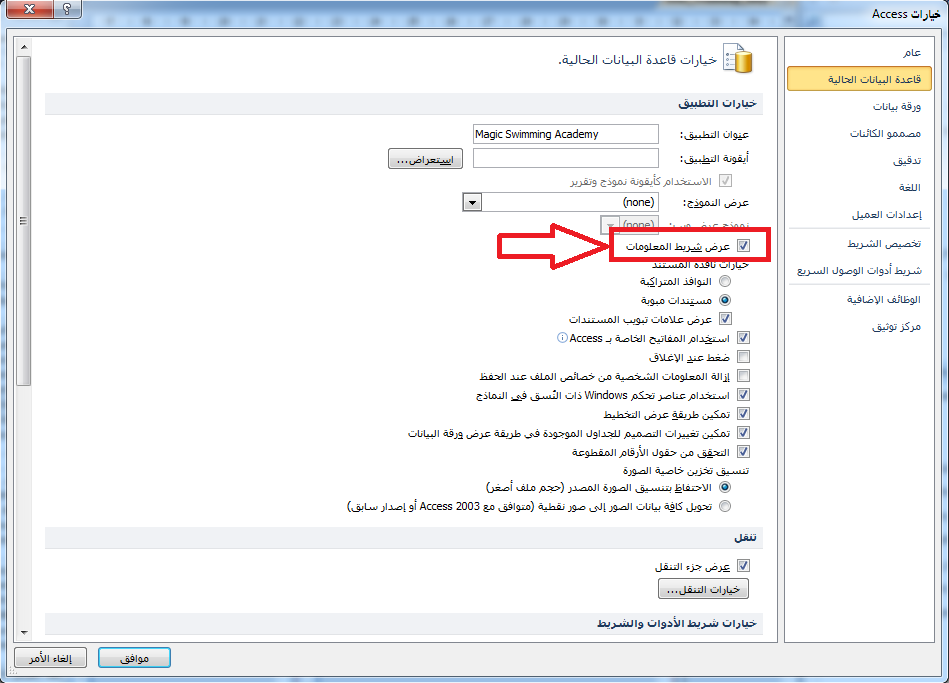This screenshot has height=683, width=949.
Task: Open "شريط أدوات الوصول السريع" category
Action: coord(859,271)
